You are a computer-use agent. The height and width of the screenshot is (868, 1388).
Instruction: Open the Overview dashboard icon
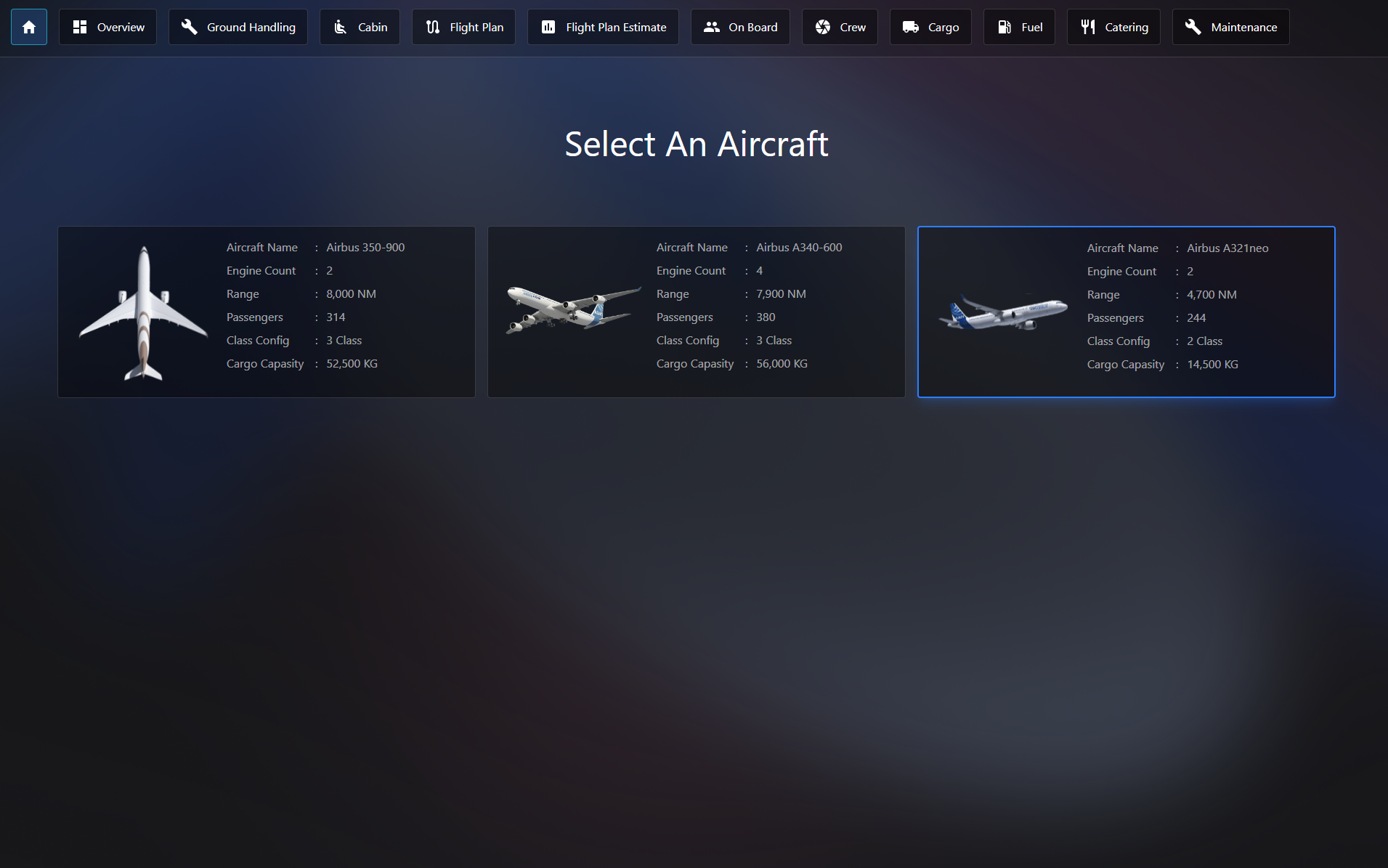click(x=80, y=27)
